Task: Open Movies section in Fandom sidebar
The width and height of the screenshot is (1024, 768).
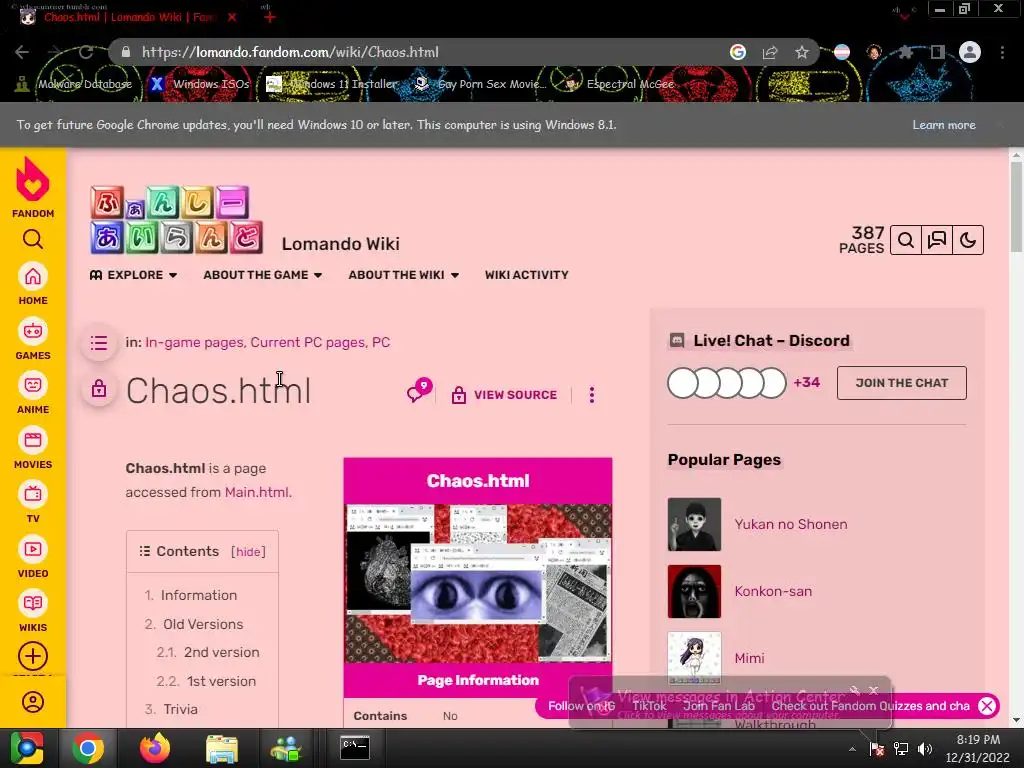Action: click(x=33, y=448)
